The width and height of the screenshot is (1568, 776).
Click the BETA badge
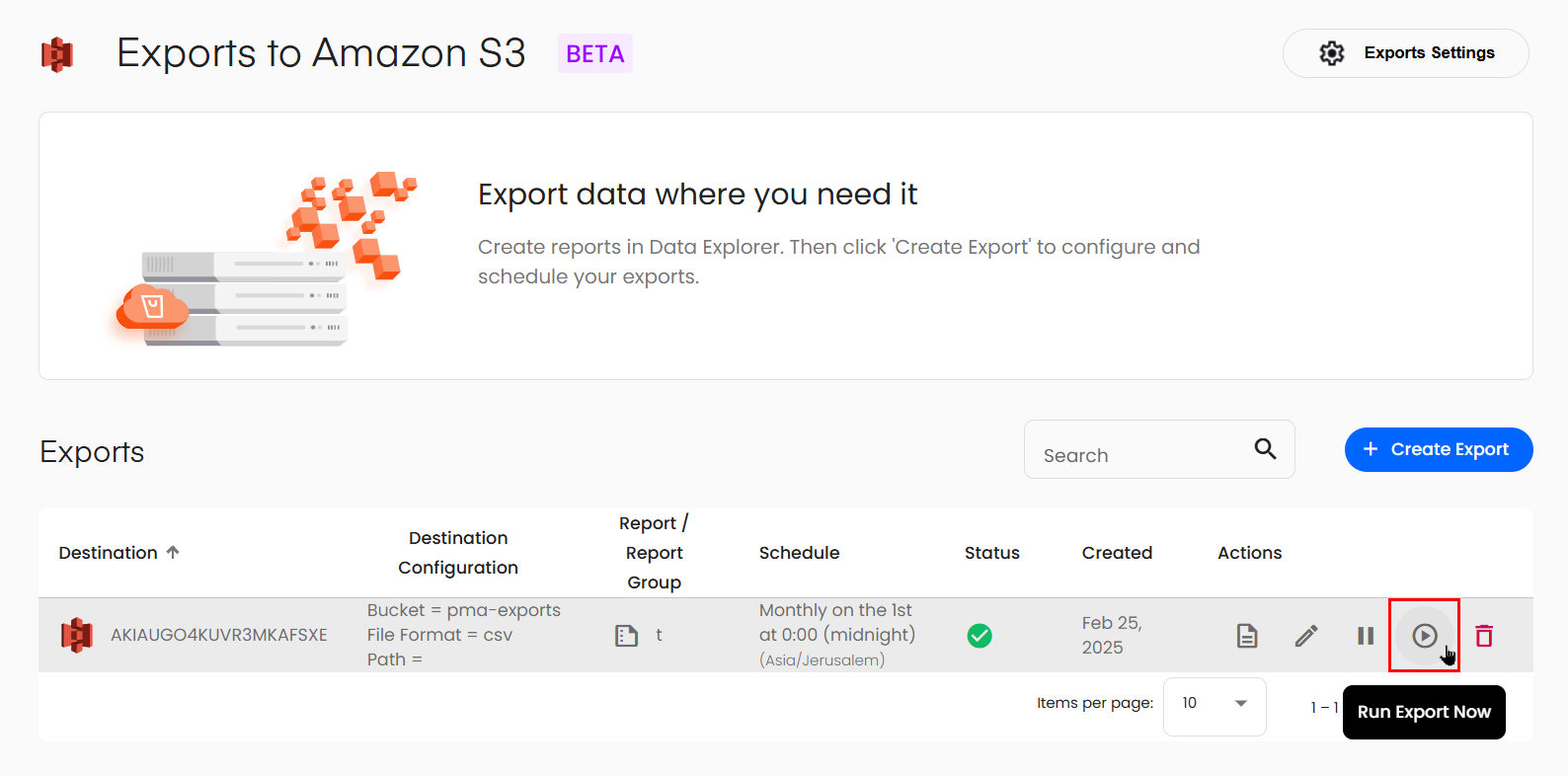tap(594, 54)
